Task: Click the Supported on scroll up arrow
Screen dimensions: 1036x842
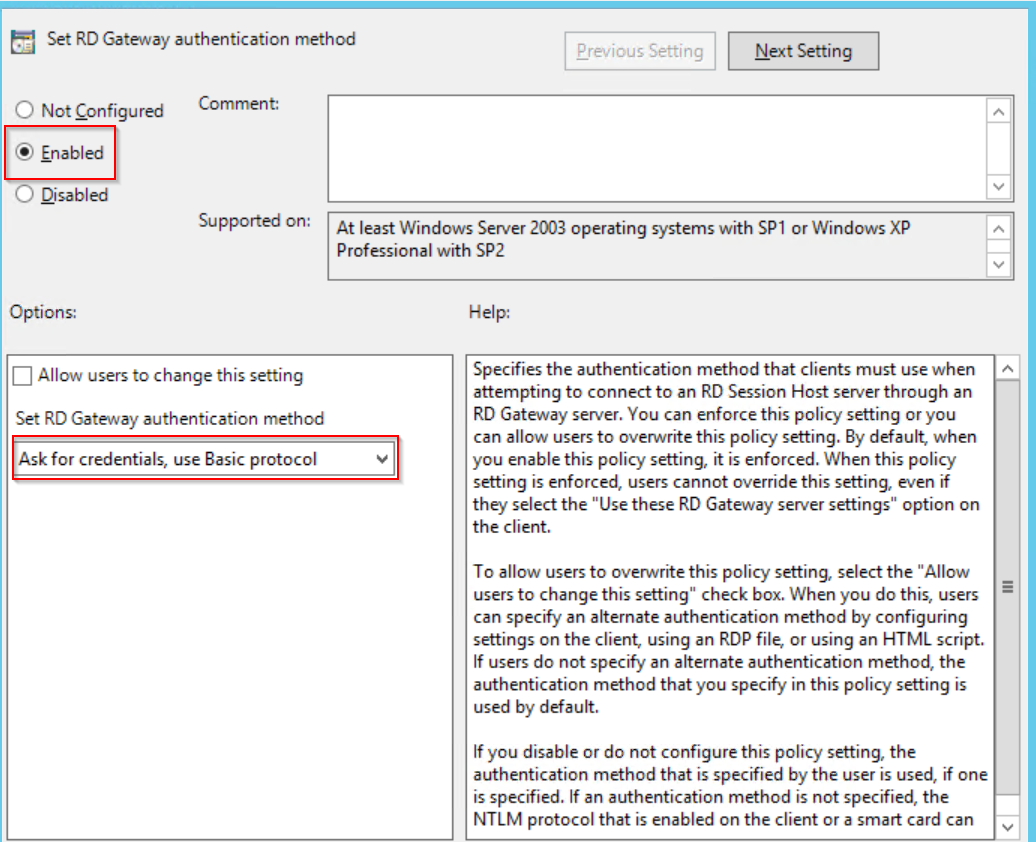Action: coord(999,229)
